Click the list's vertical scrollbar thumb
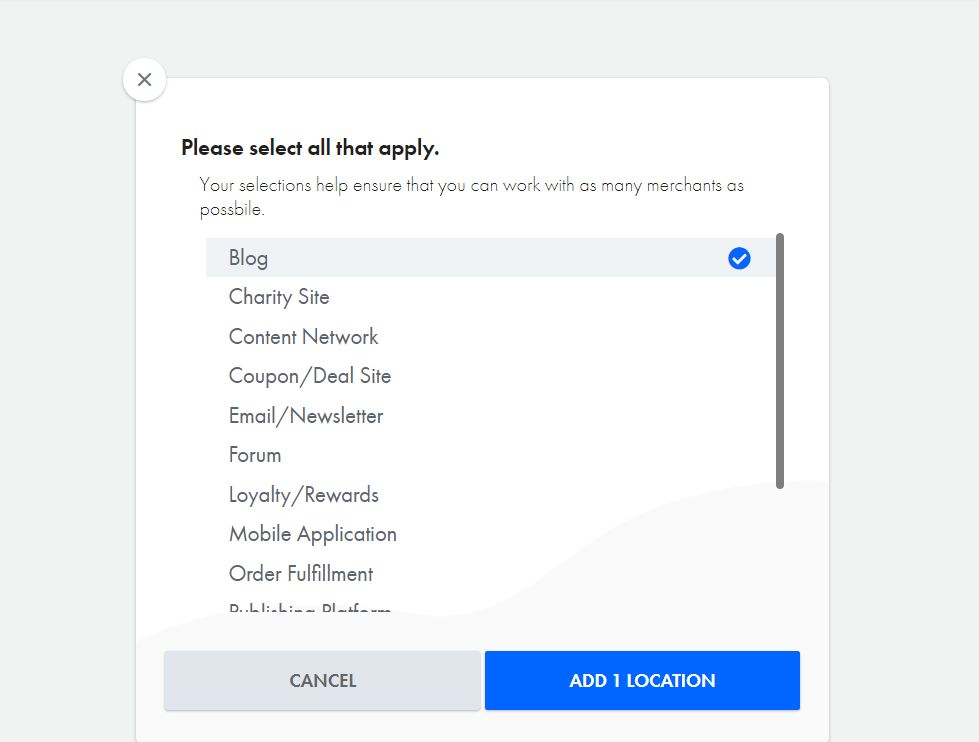This screenshot has height=742, width=979. (x=780, y=360)
